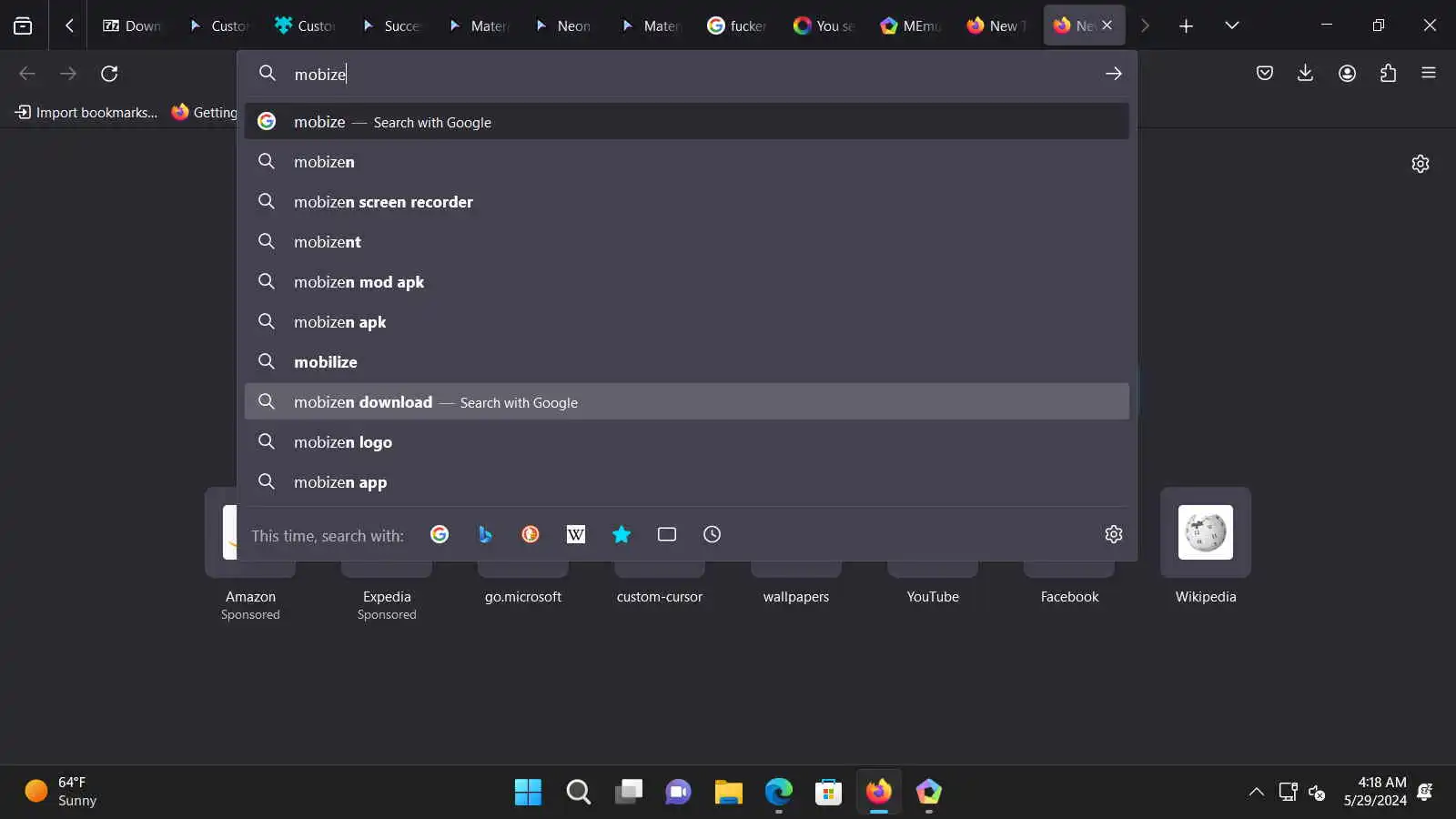This screenshot has height=819, width=1456.
Task: Choose the plain 'mobizen' suggestion
Action: (687, 162)
